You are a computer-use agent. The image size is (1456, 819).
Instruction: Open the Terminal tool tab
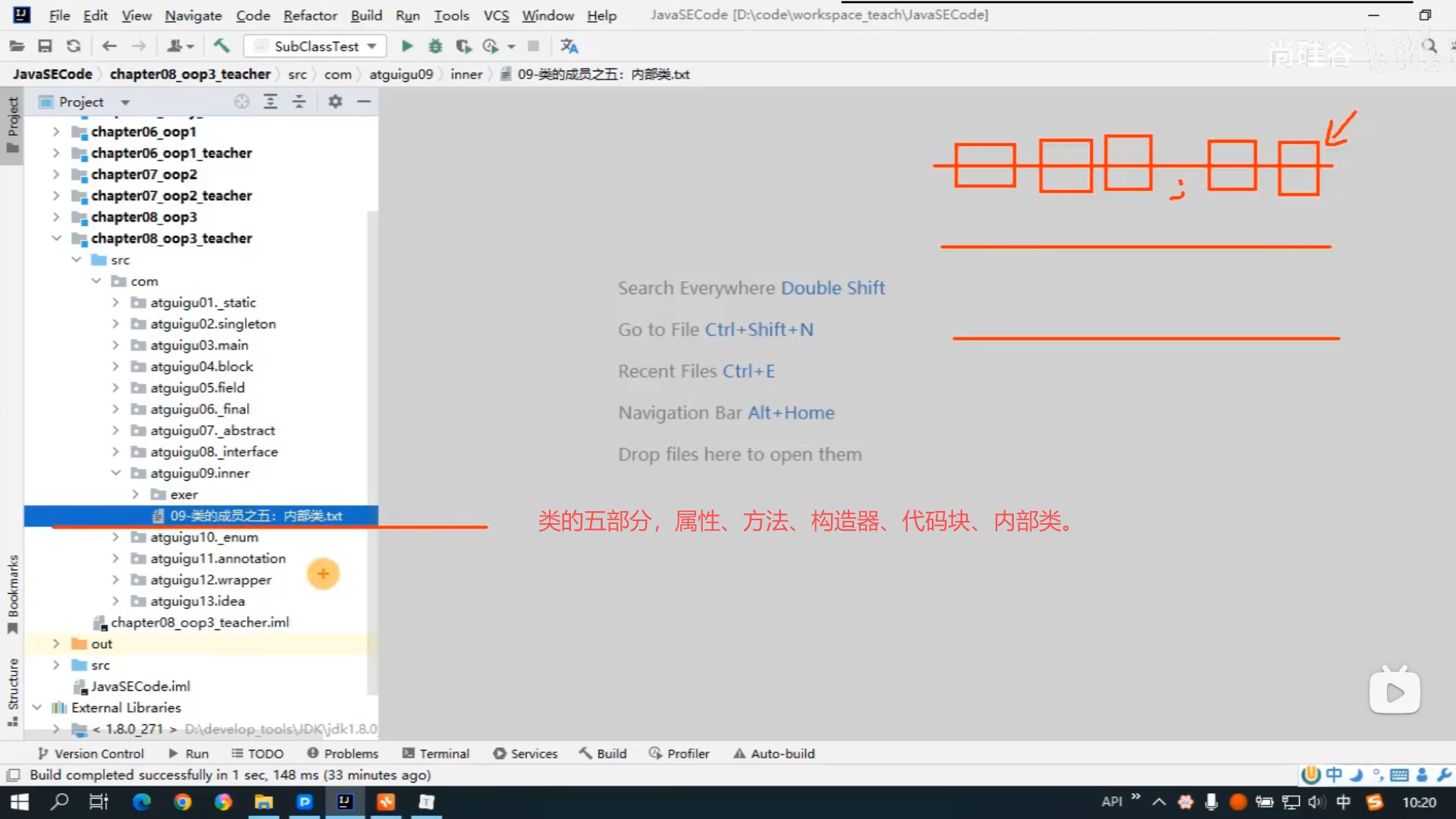(x=436, y=754)
